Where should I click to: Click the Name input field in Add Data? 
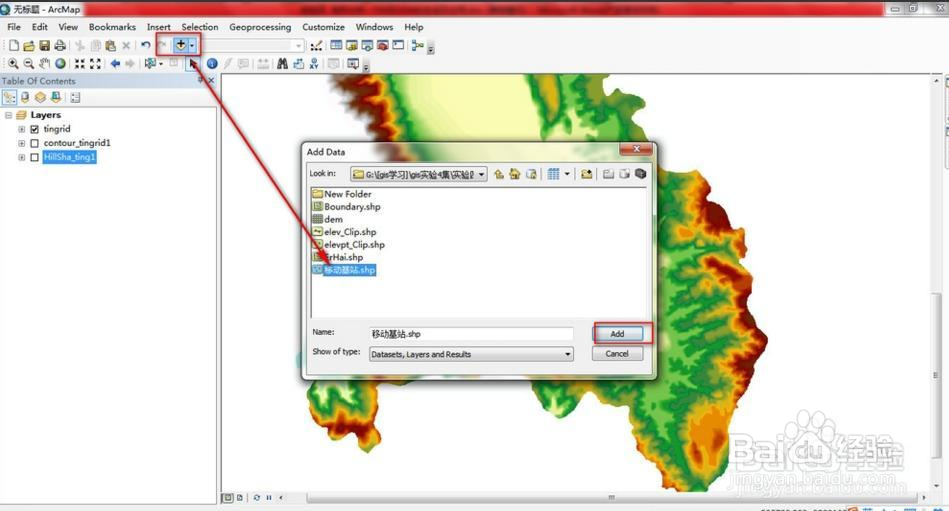point(471,334)
